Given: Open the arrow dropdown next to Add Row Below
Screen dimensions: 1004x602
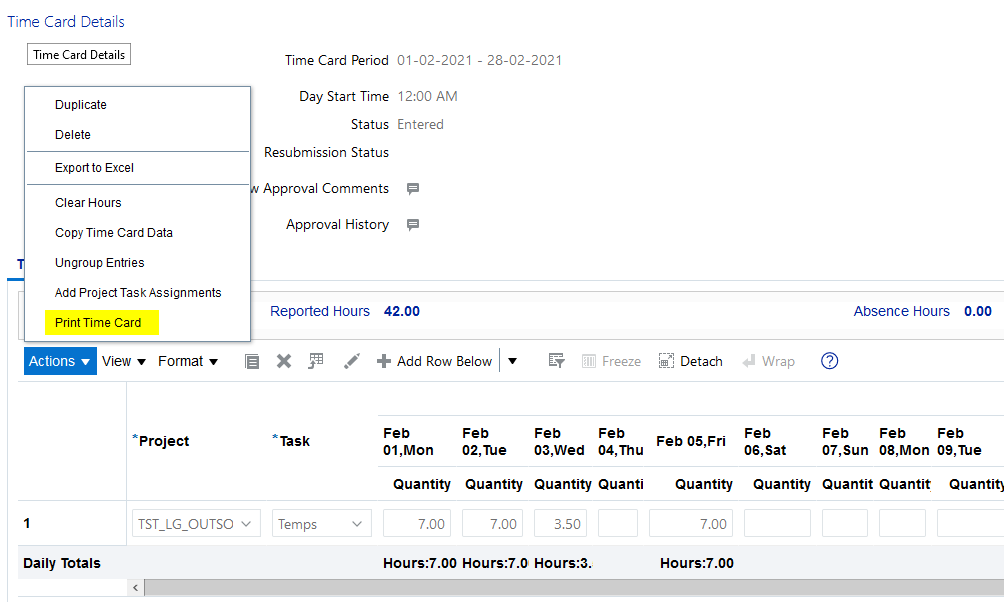Looking at the screenshot, I should pyautogui.click(x=511, y=361).
